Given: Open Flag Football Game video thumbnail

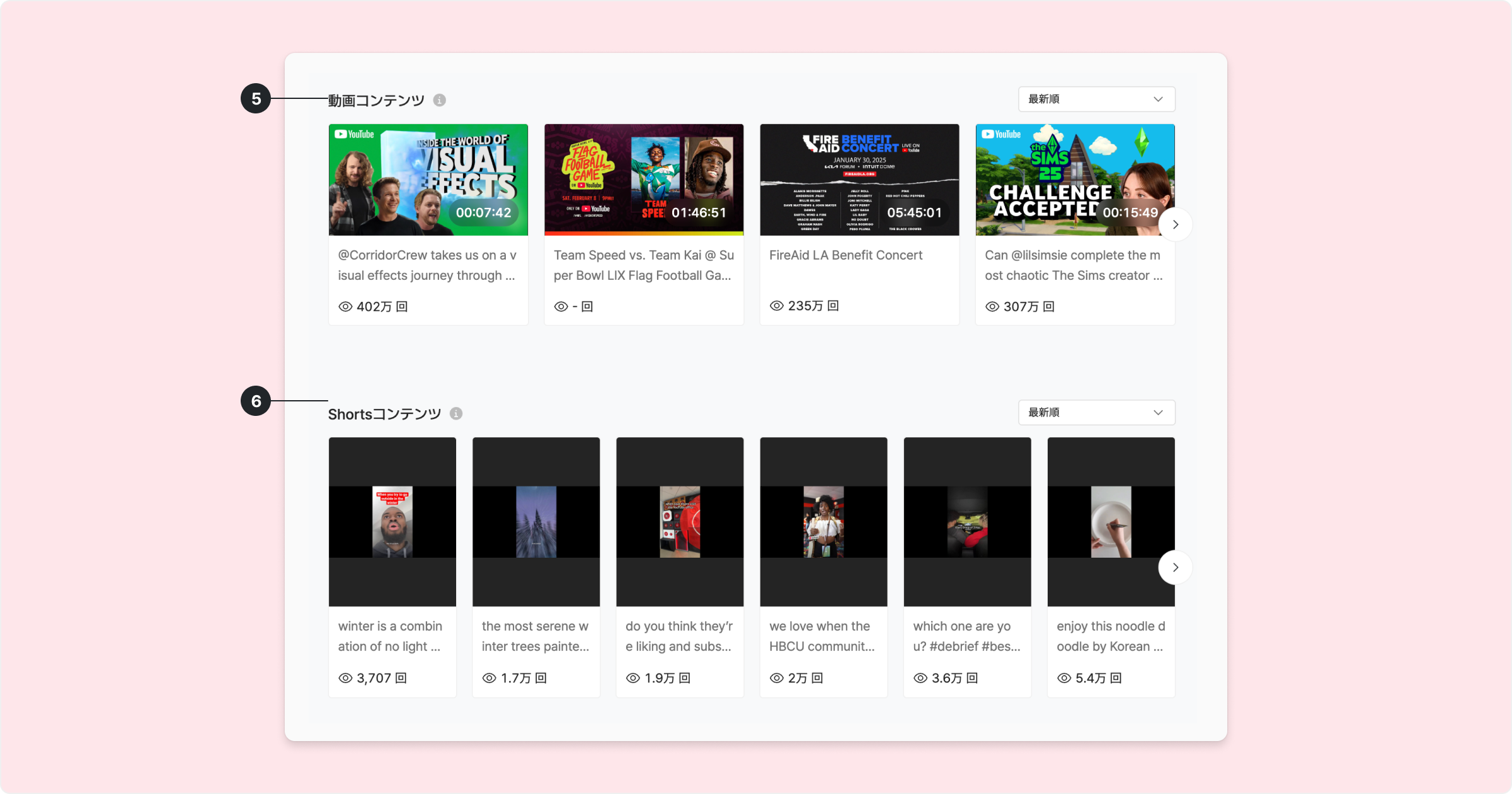Looking at the screenshot, I should coord(643,180).
